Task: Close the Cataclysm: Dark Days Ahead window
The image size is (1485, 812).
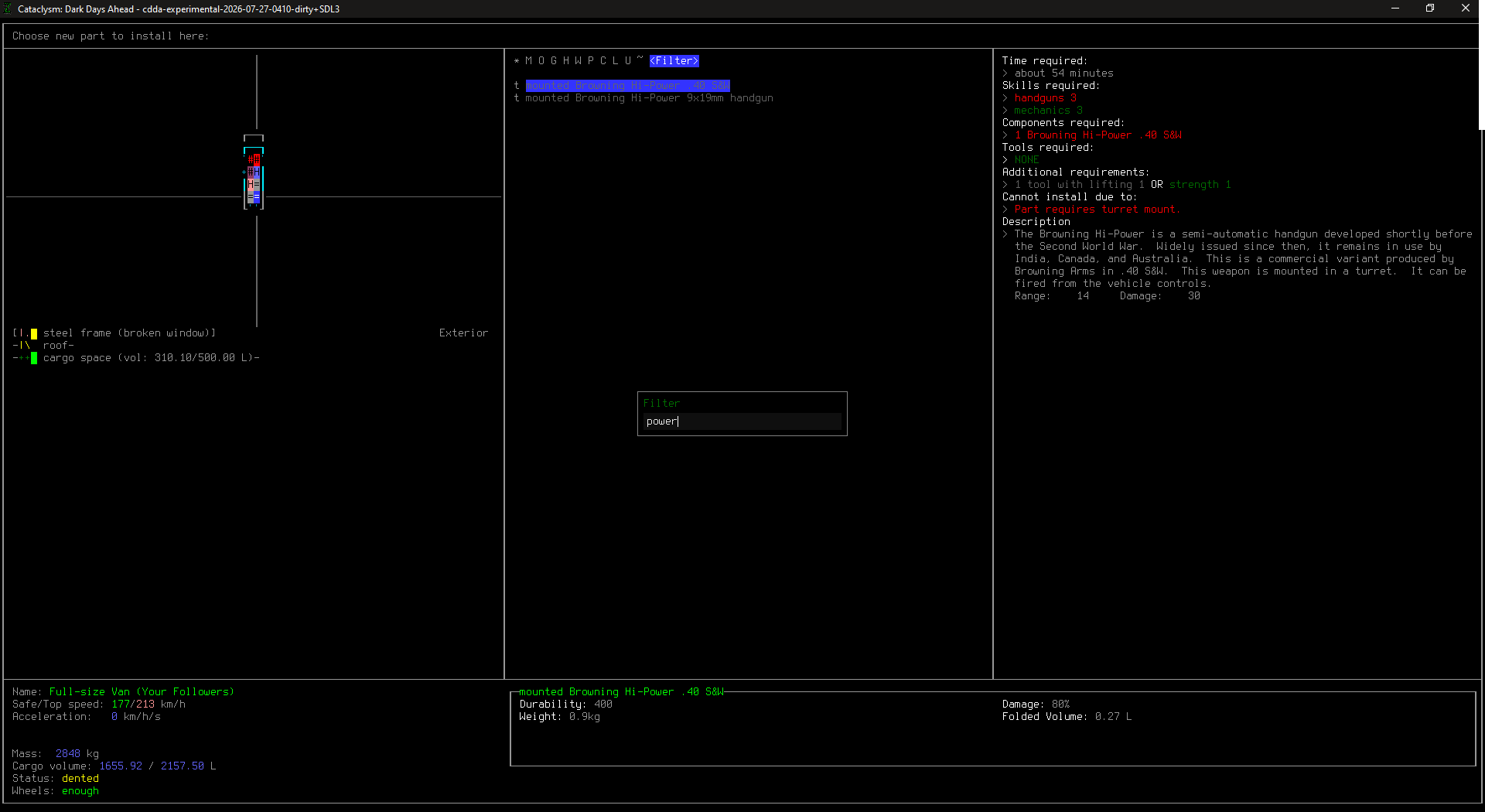Action: (x=1466, y=9)
